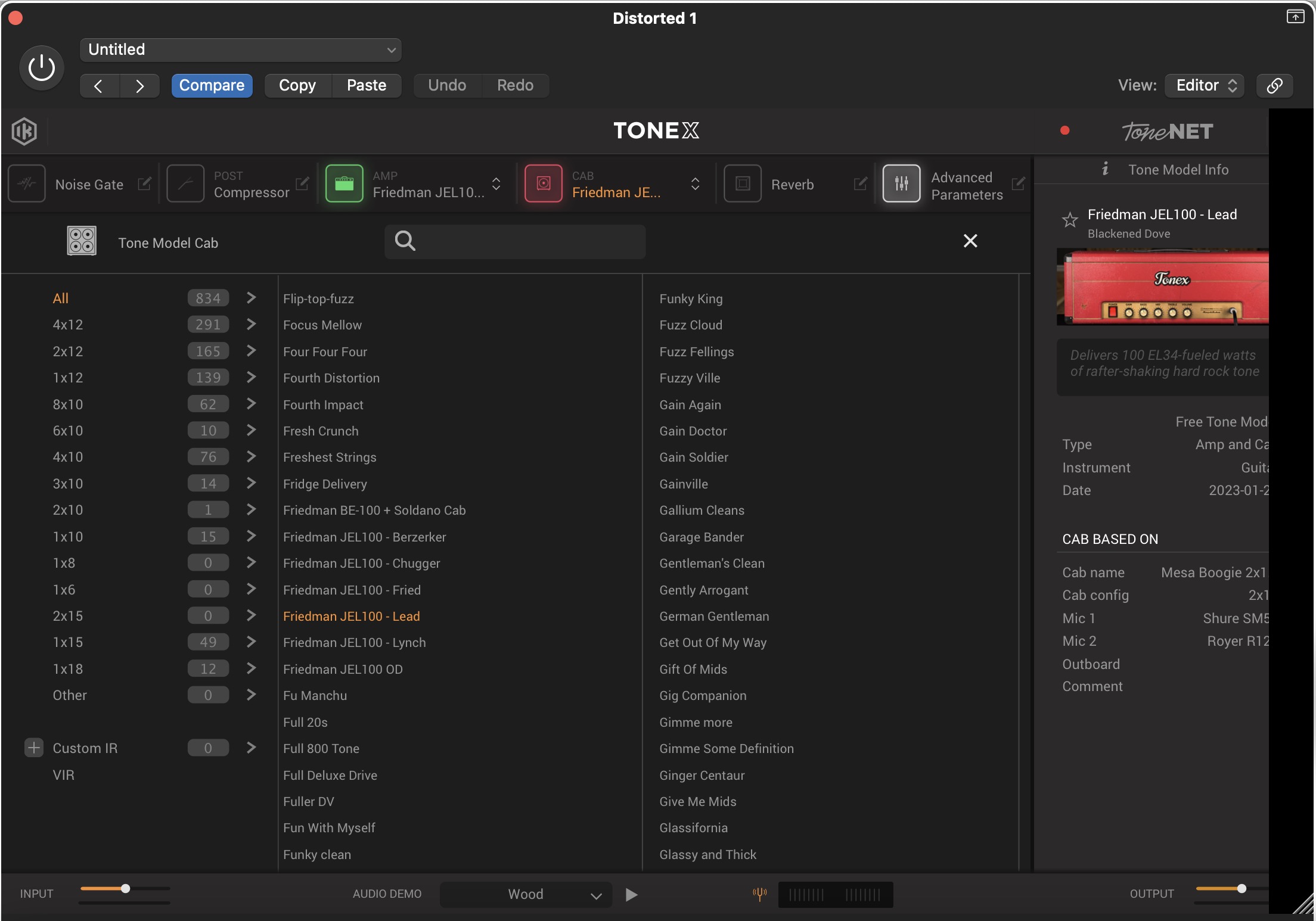Open the ToneNET logo link
The image size is (1316, 921).
coord(1168,131)
